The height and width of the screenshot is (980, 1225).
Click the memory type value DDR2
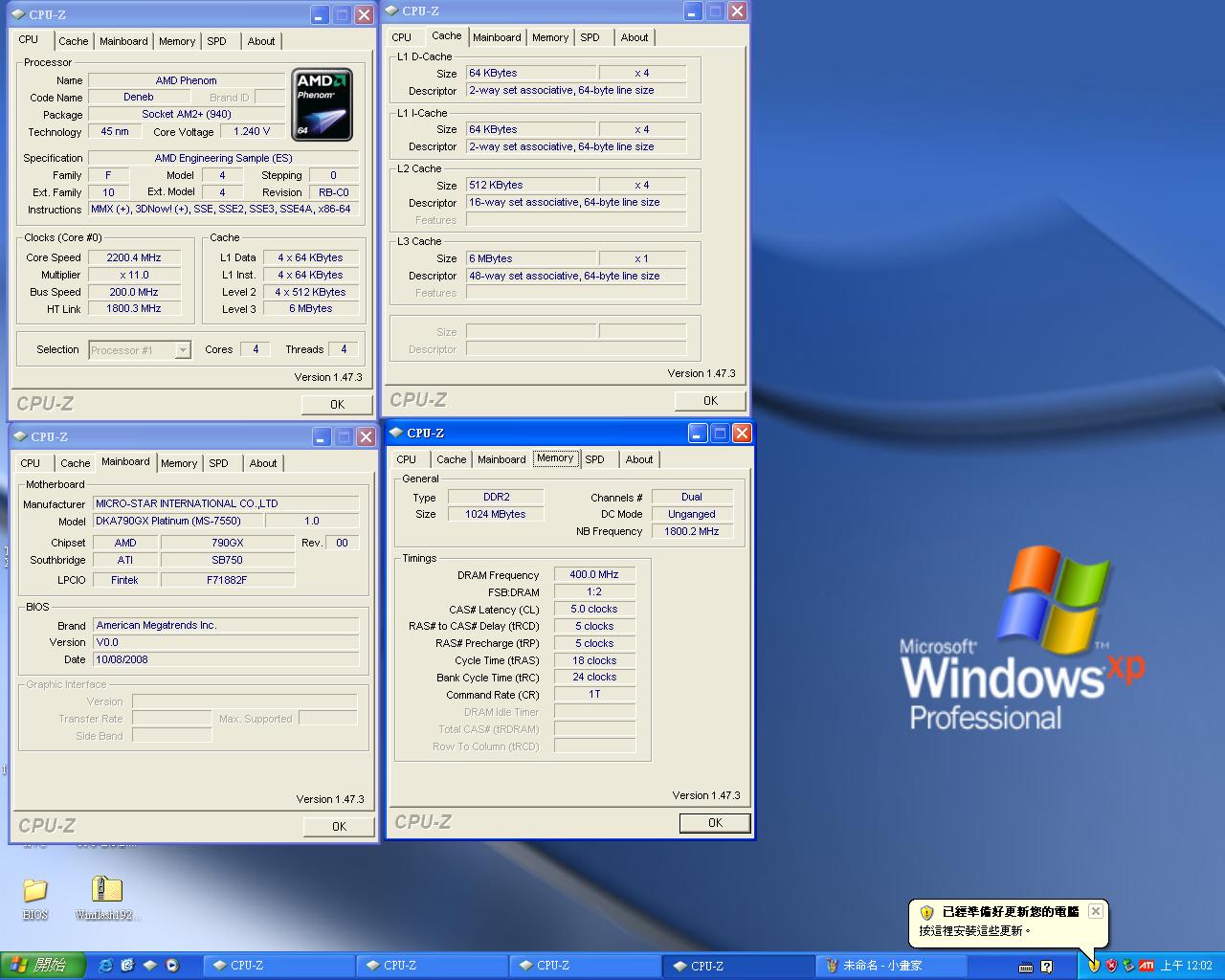point(496,497)
